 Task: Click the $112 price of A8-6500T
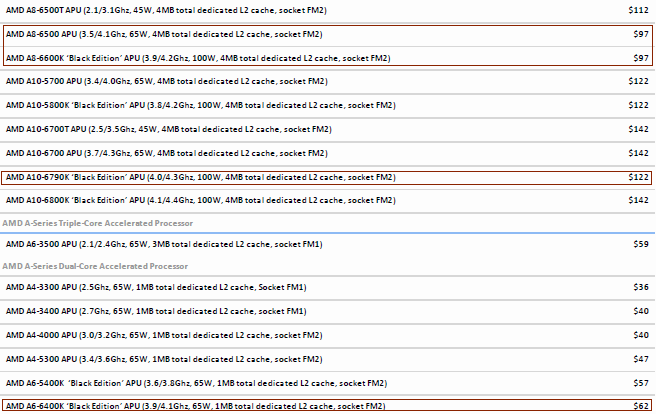coord(638,10)
